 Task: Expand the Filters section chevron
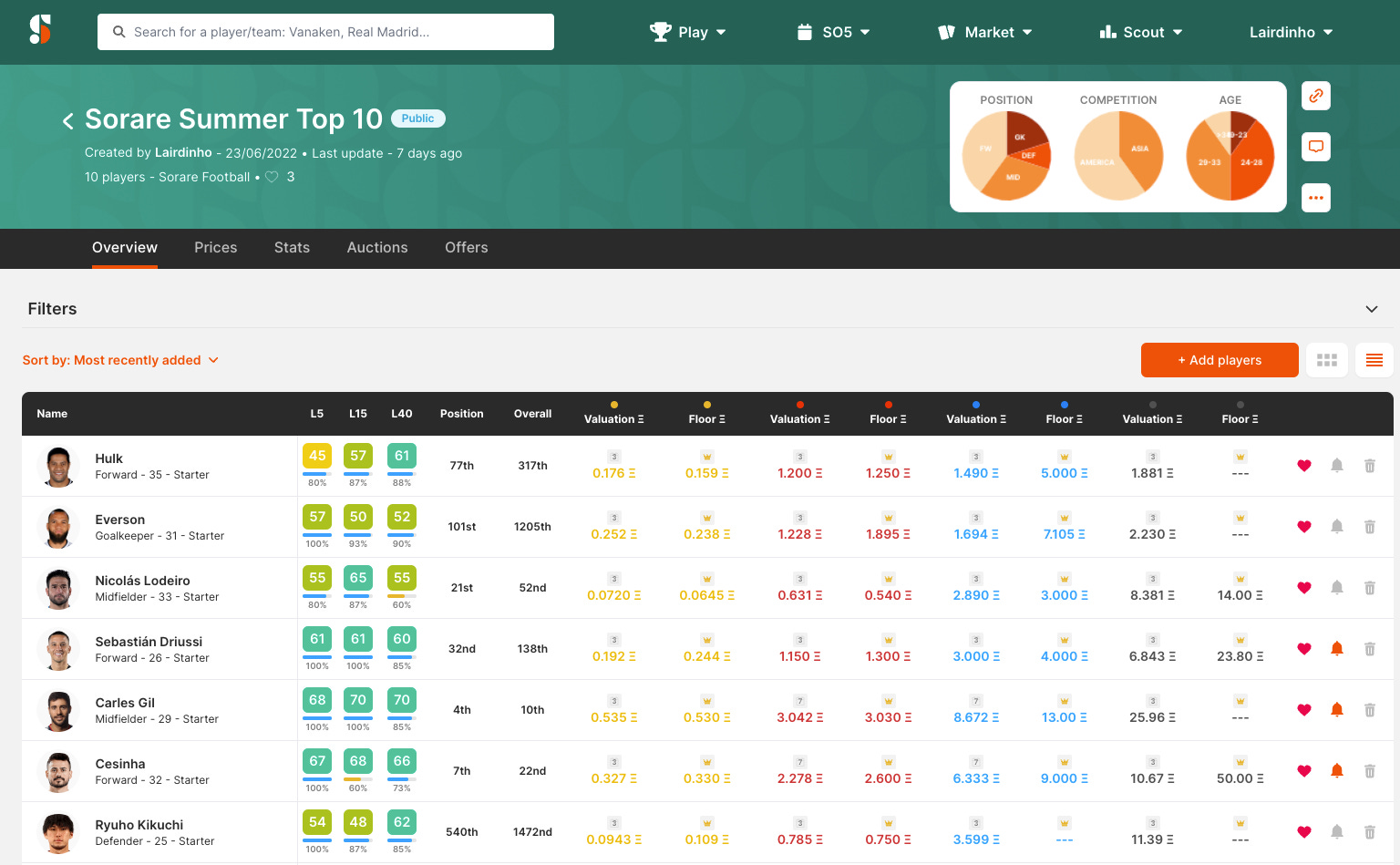coord(1372,309)
